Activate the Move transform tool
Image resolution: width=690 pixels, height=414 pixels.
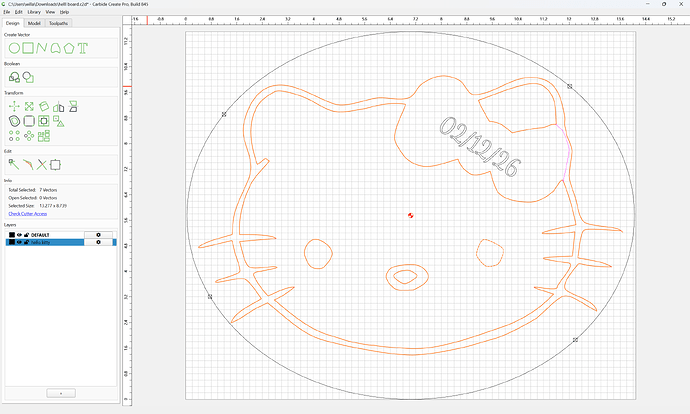(14, 106)
